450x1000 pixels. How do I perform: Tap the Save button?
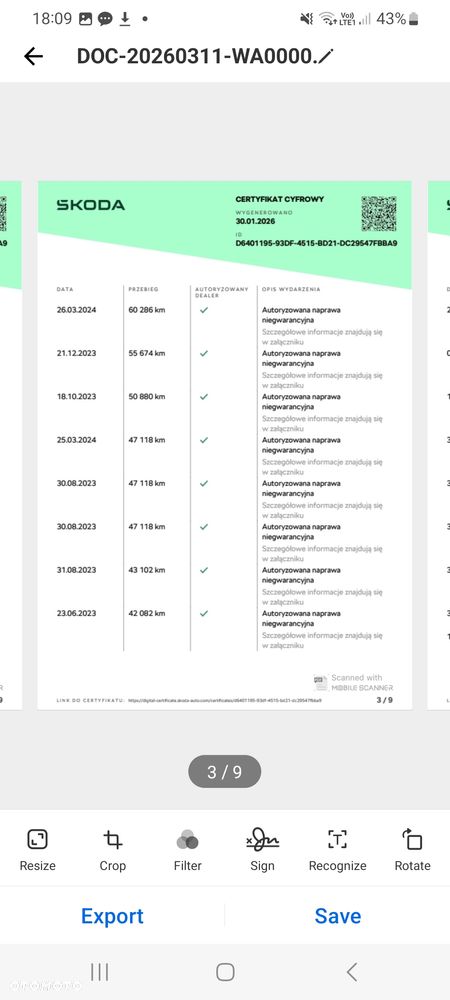pyautogui.click(x=338, y=916)
